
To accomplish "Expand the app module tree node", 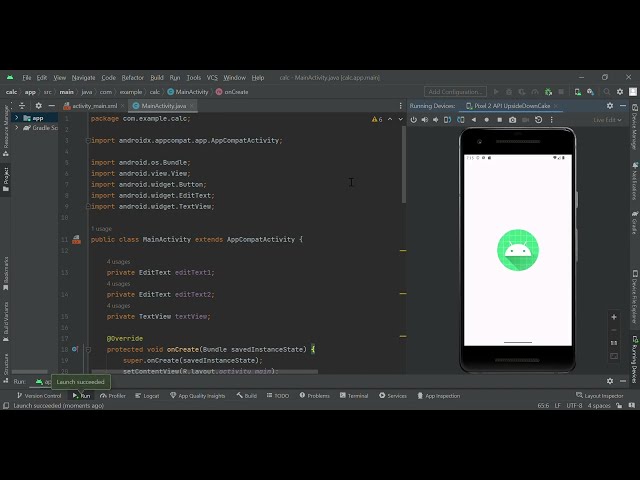I will coord(16,118).
